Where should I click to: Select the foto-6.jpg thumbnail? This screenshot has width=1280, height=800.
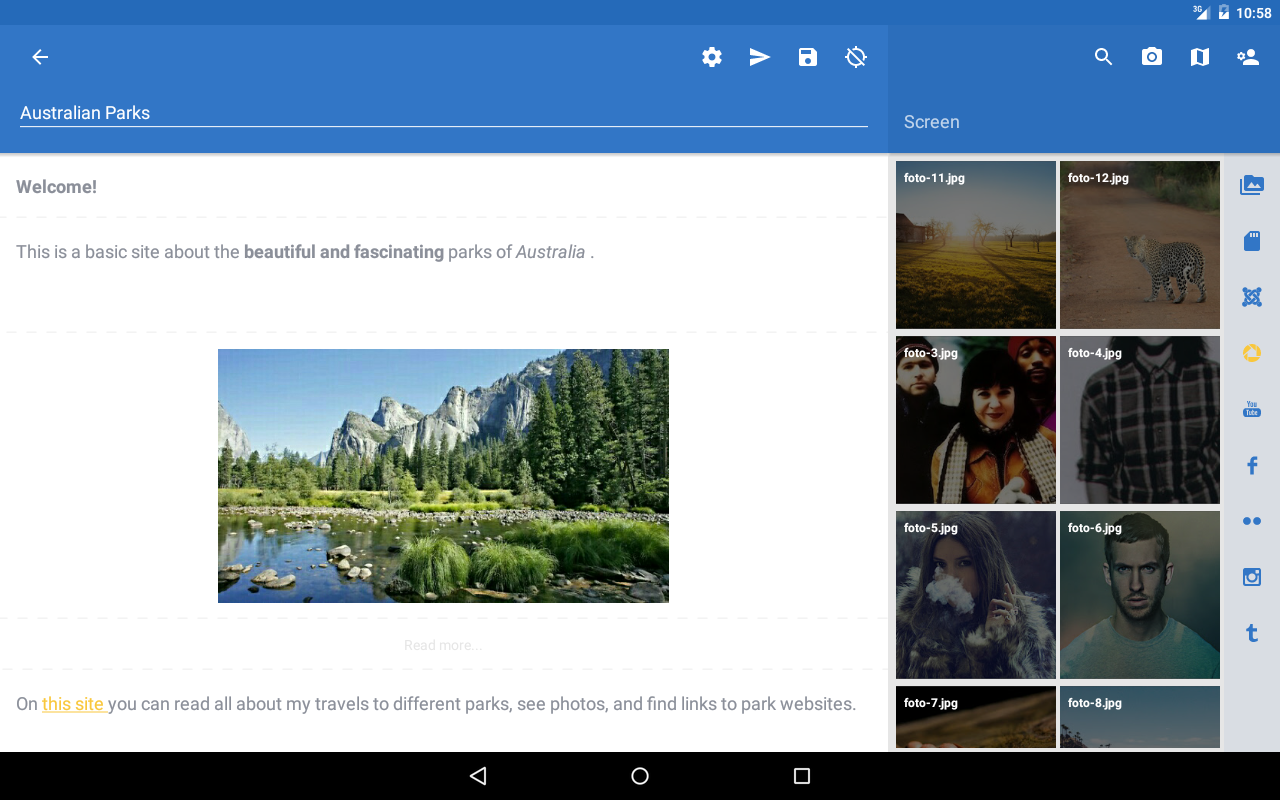tap(1140, 595)
